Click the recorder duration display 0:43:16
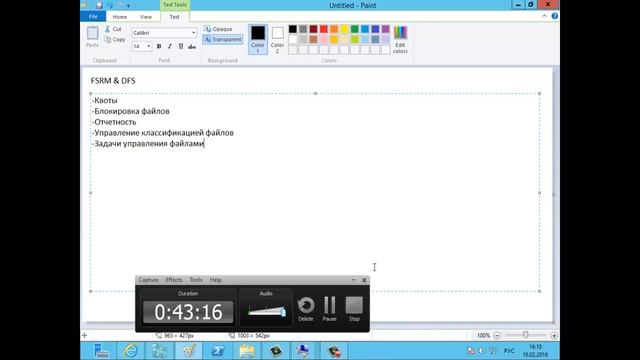 [x=188, y=312]
